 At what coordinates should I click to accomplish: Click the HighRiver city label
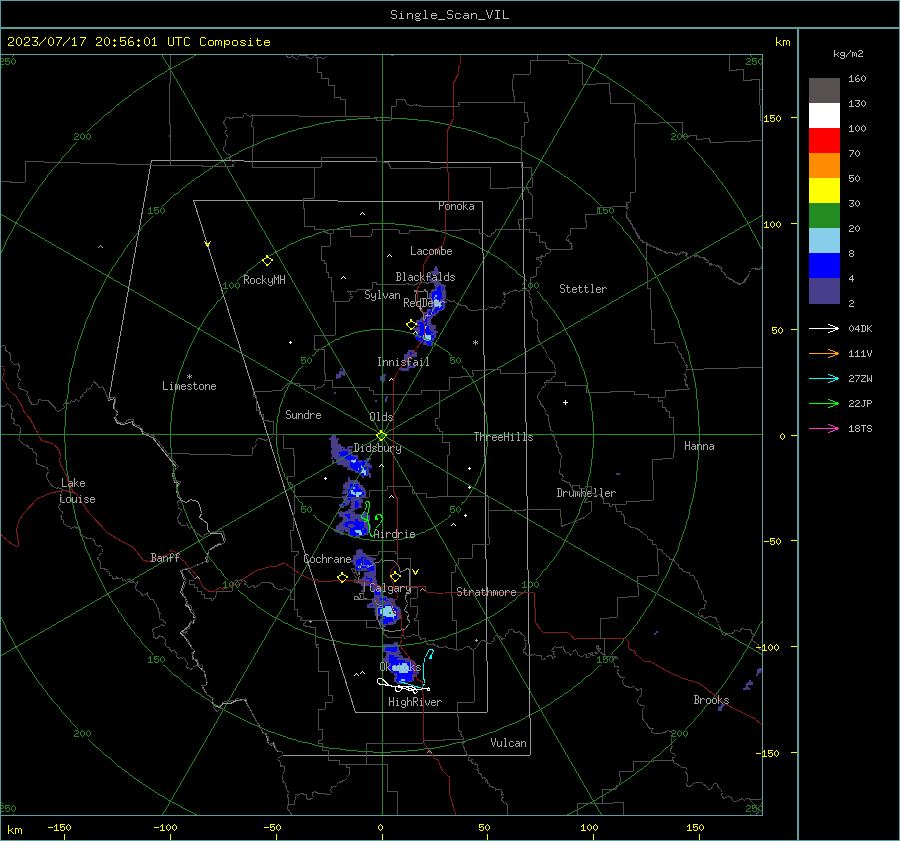coord(415,702)
